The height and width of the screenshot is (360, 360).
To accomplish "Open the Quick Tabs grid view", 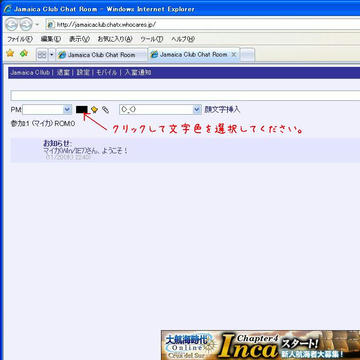I will [42, 55].
